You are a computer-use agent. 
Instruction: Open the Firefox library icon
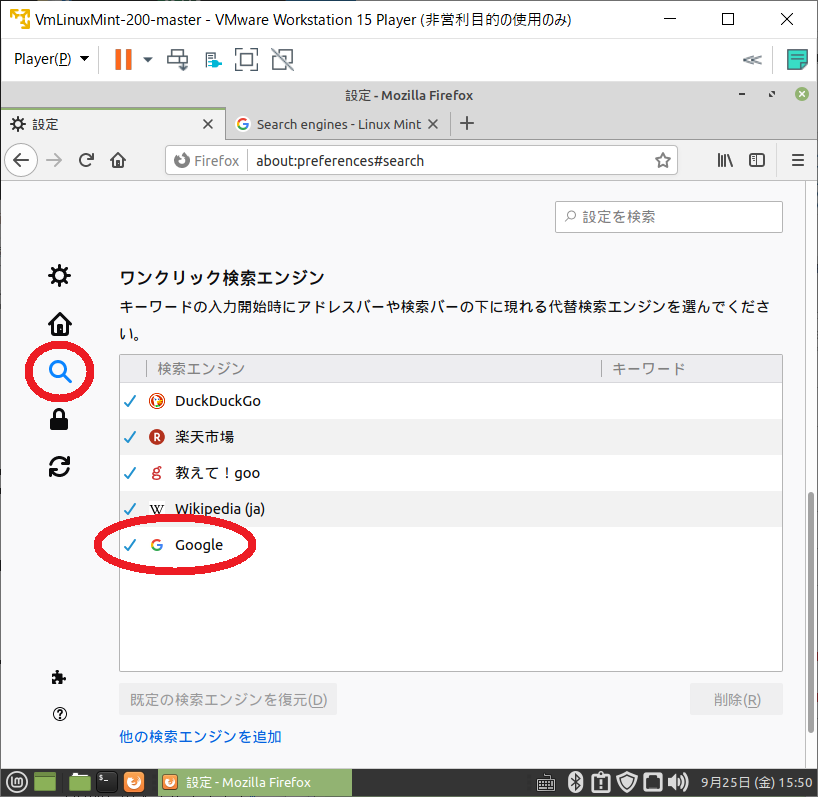[725, 160]
